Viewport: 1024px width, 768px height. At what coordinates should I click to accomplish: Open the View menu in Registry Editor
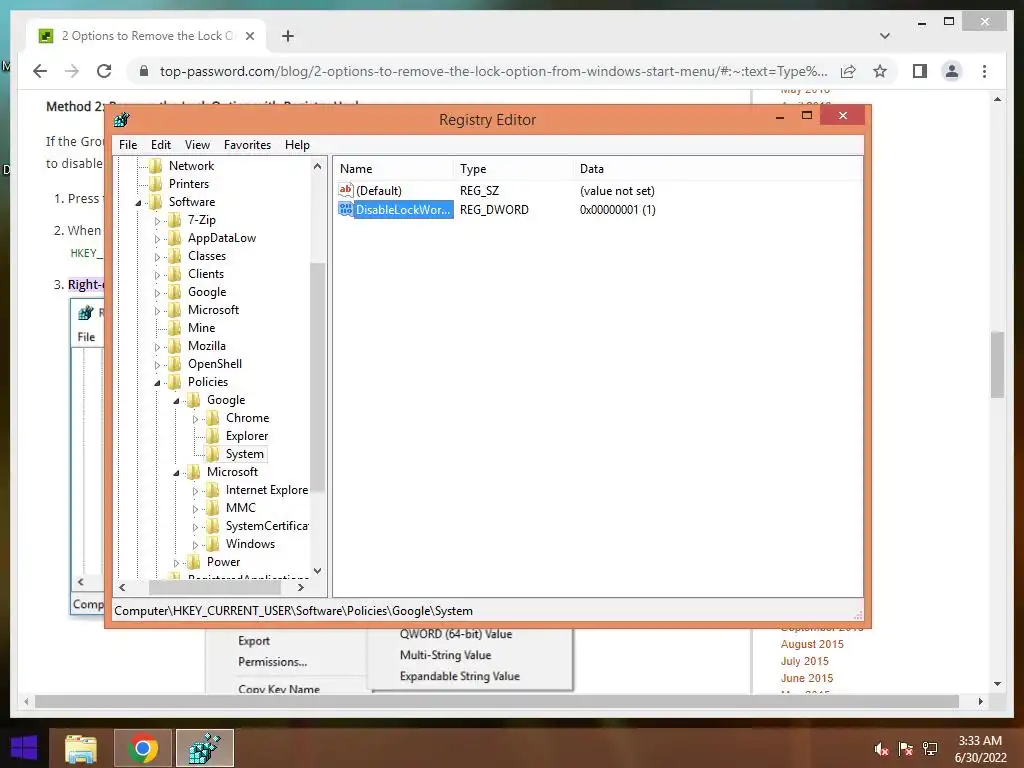(197, 145)
